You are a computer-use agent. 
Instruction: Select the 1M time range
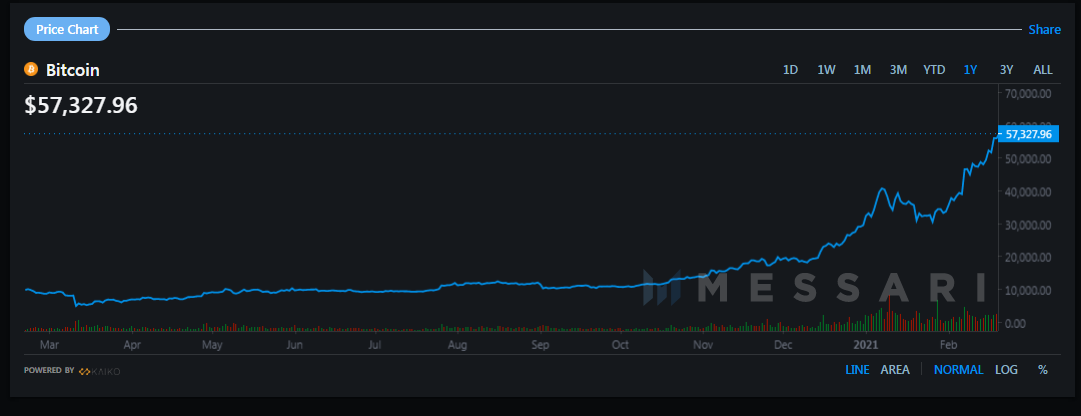point(862,70)
